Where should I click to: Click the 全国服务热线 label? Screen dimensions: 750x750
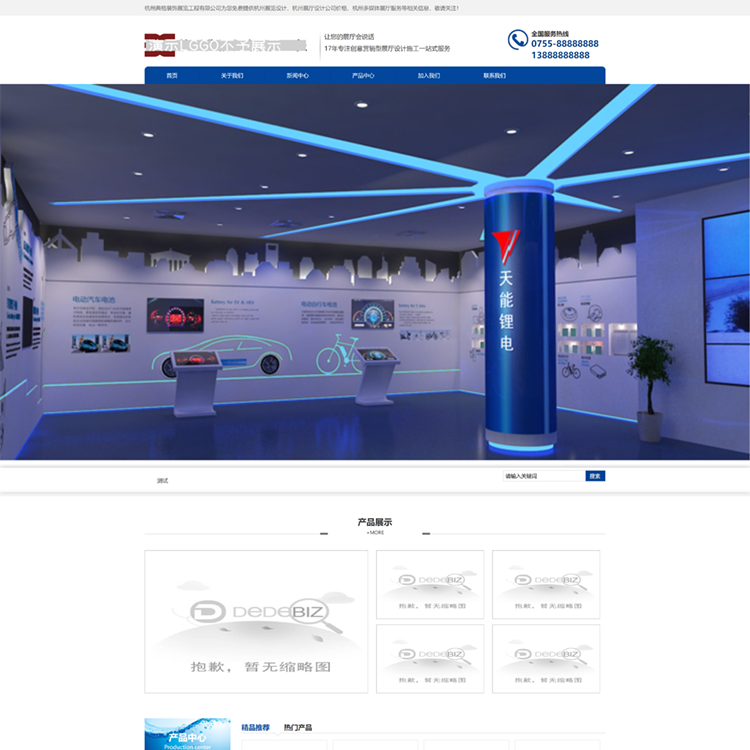(550, 33)
